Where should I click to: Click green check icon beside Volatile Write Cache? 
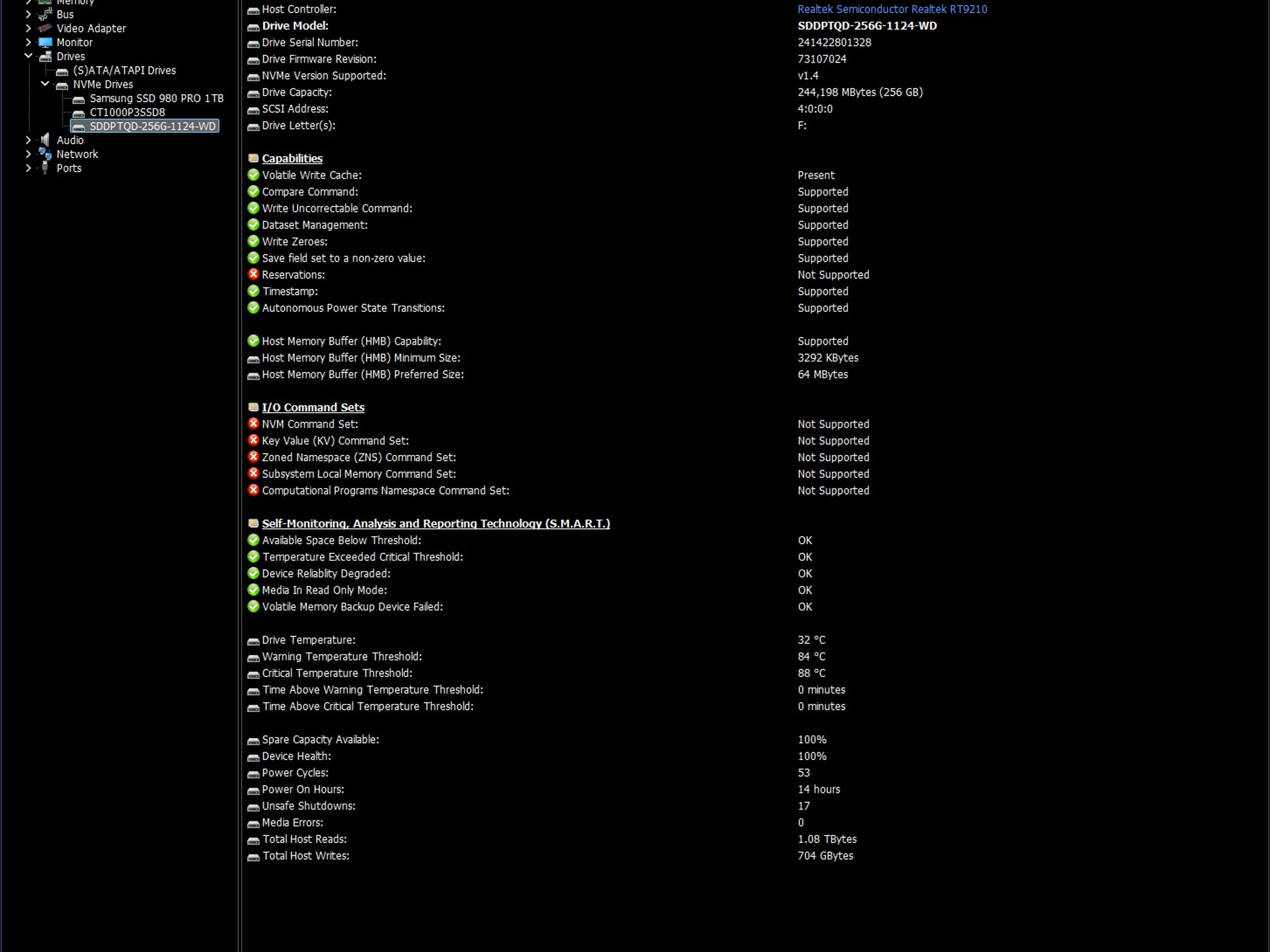(253, 175)
